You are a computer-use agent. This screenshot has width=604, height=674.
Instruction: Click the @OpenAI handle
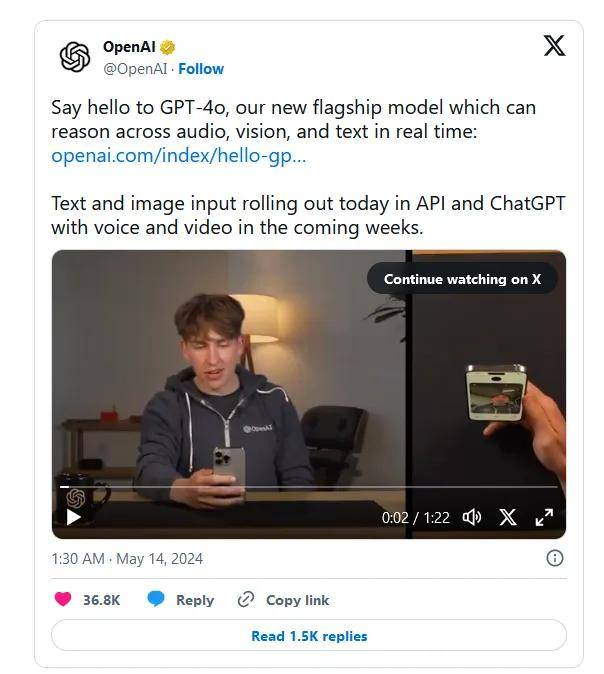point(135,69)
